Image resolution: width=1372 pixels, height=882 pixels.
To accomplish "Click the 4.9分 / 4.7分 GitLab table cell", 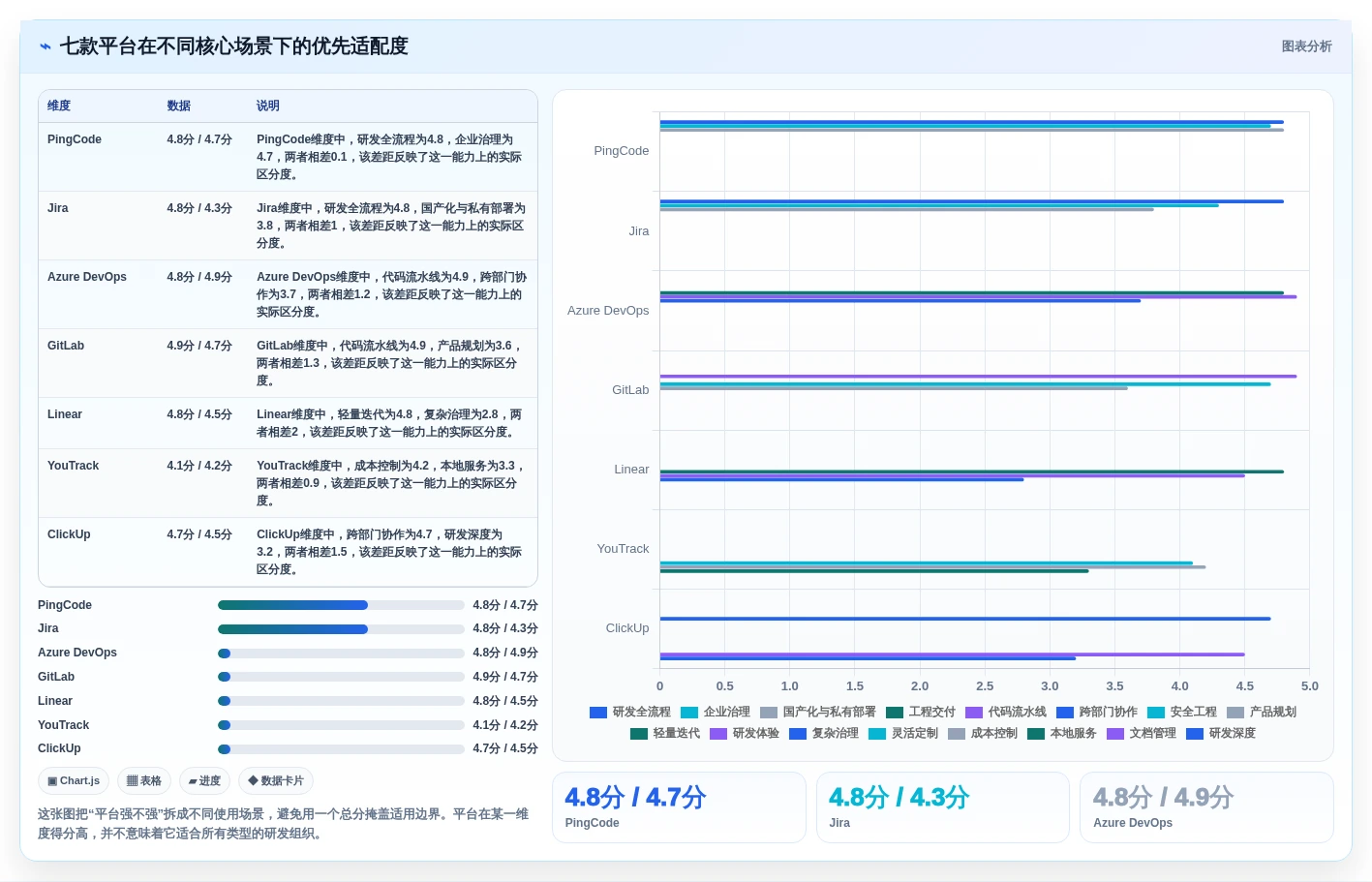I will point(199,346).
